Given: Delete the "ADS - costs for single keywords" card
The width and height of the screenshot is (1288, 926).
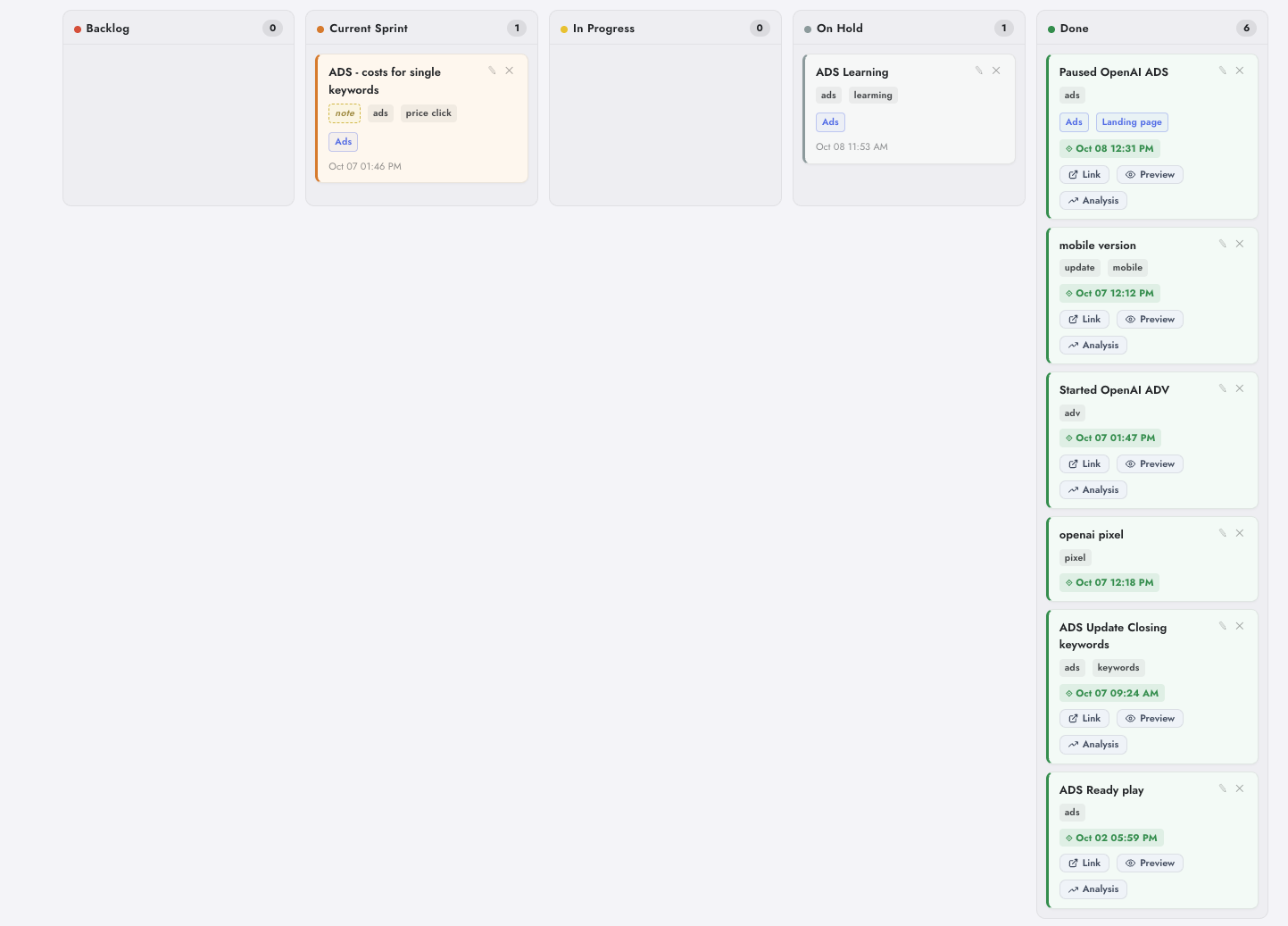Looking at the screenshot, I should 510,71.
